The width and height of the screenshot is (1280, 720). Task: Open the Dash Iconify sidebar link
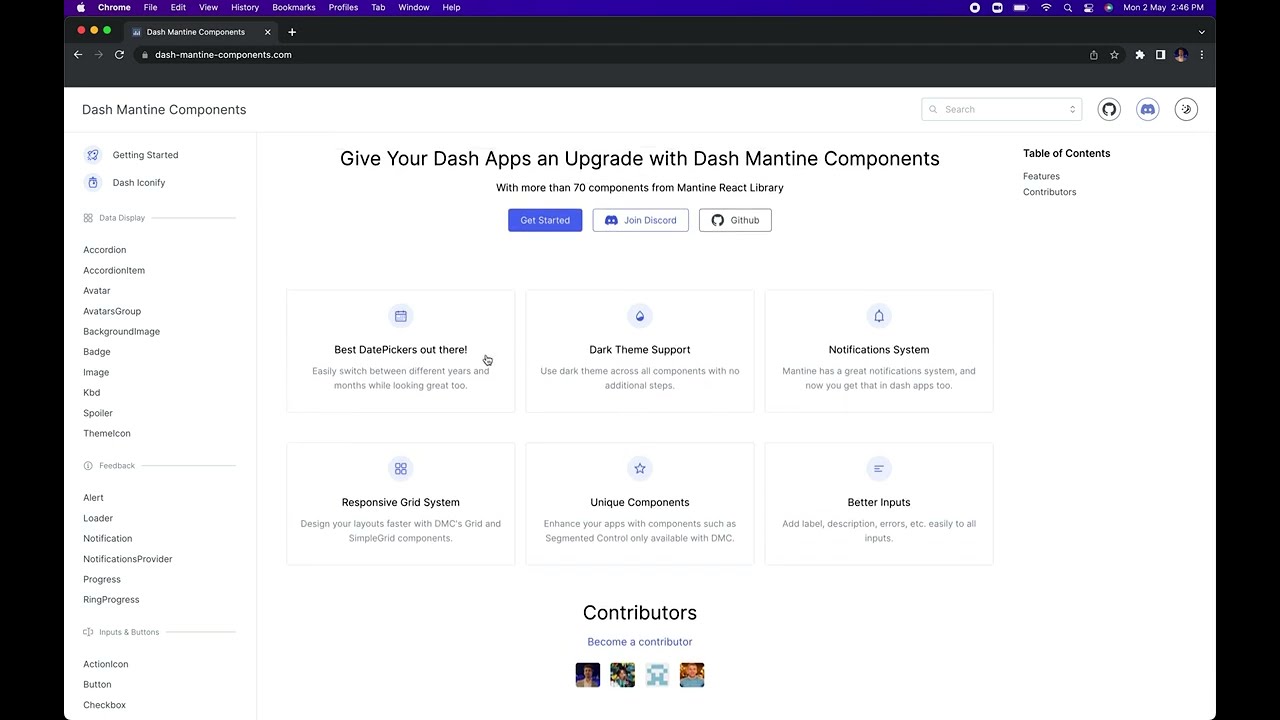coord(139,183)
